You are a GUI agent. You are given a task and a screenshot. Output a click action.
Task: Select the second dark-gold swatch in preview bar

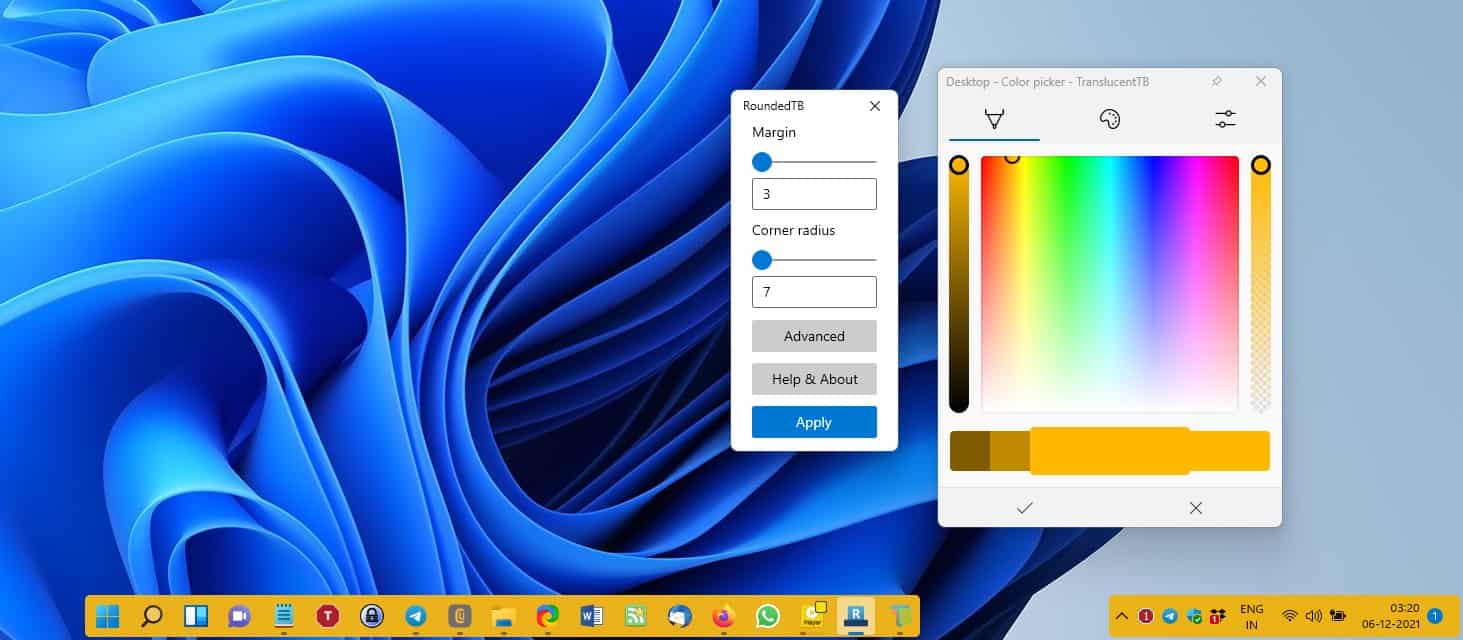click(x=1009, y=451)
